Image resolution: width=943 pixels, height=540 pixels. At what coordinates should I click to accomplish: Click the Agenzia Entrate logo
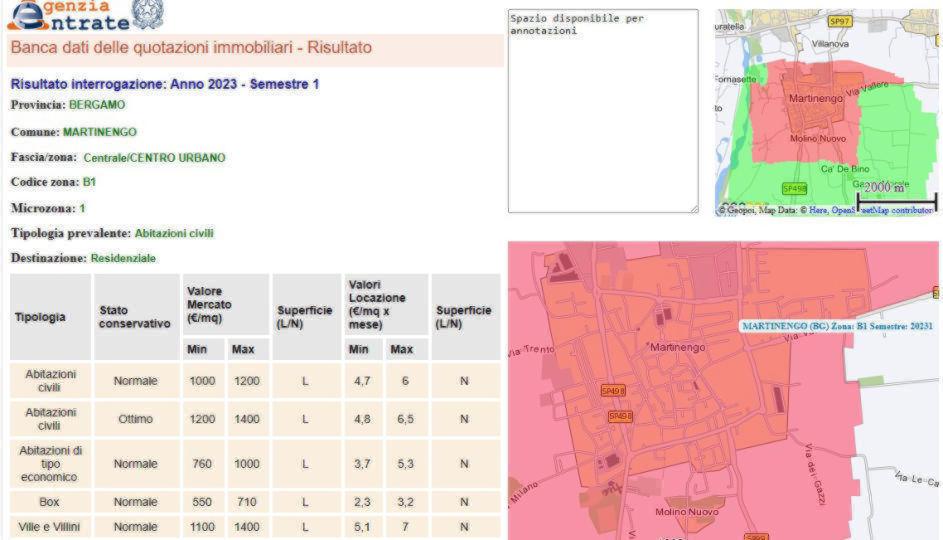70,16
